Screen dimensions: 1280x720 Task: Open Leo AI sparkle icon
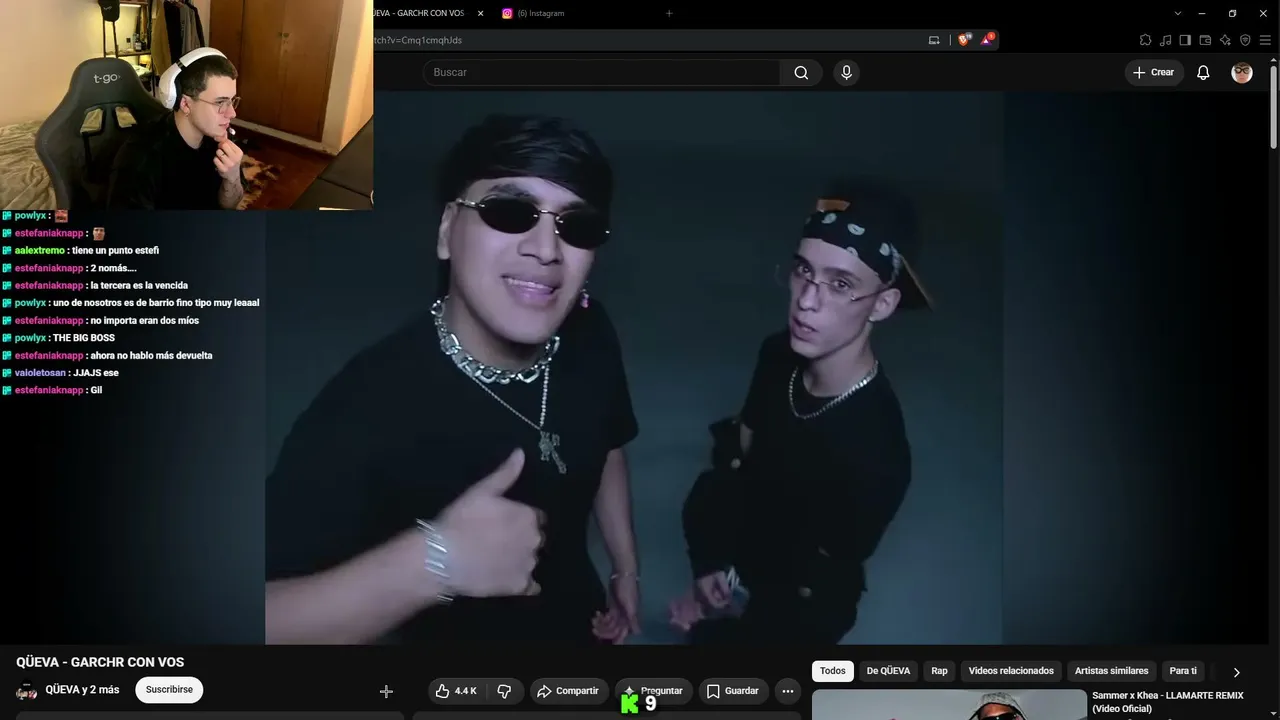point(1225,40)
